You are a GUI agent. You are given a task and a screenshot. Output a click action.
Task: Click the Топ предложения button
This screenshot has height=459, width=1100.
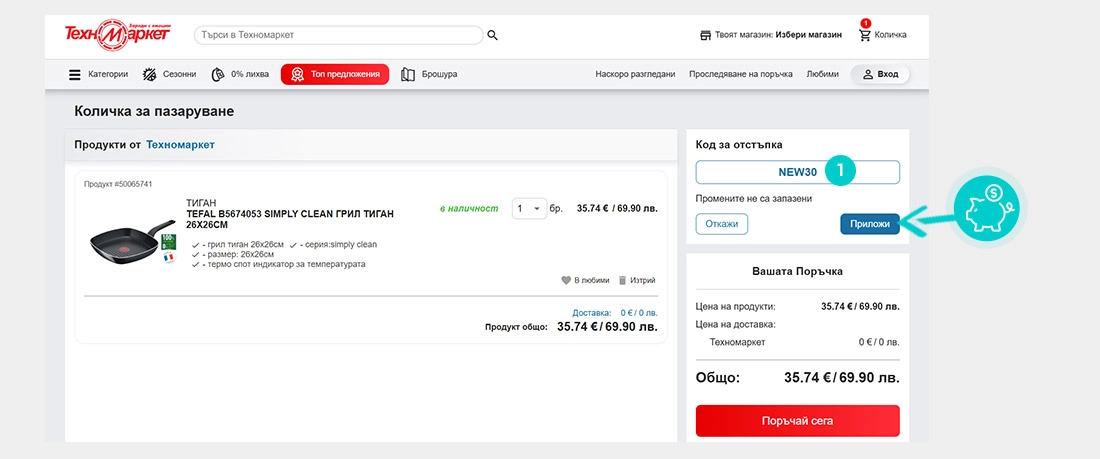click(x=335, y=74)
